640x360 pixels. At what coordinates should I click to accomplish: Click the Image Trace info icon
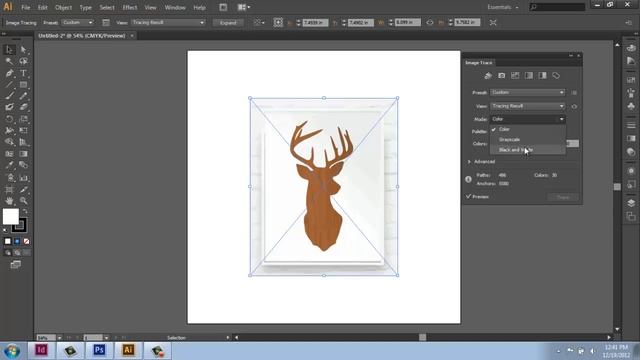(468, 179)
